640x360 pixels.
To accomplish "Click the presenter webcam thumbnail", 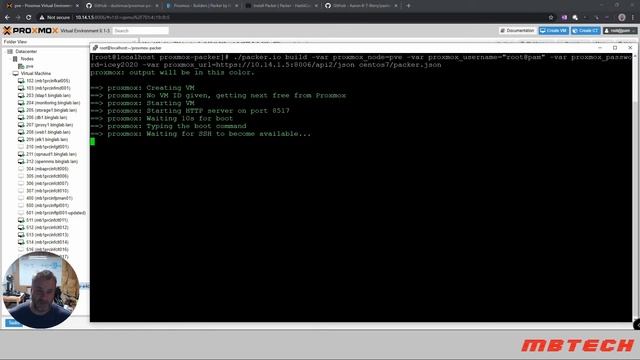I will click(x=41, y=290).
